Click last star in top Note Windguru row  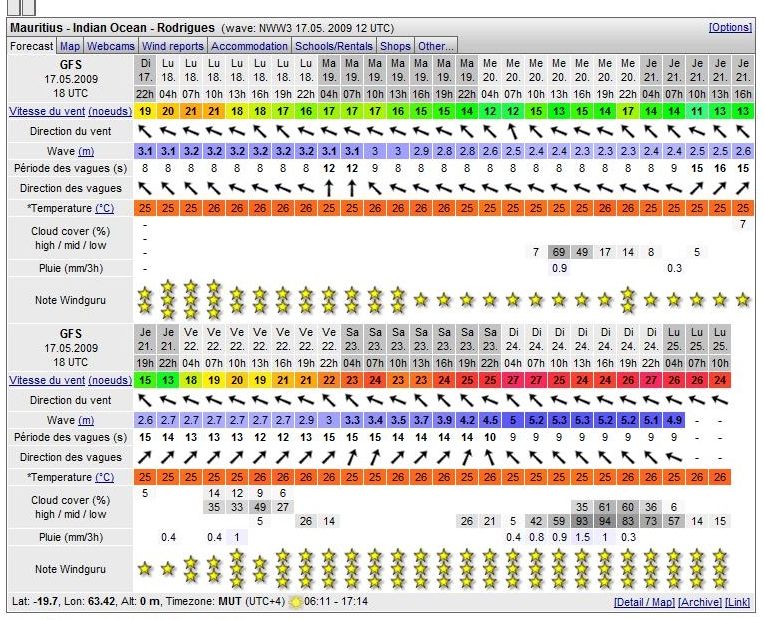coord(742,299)
